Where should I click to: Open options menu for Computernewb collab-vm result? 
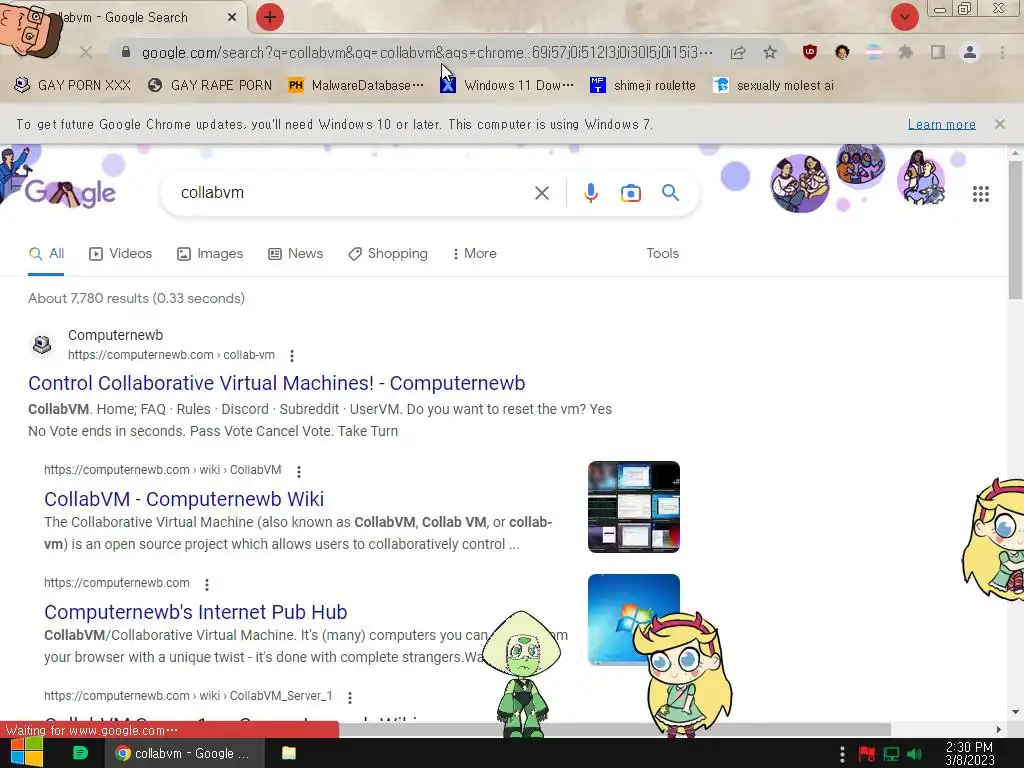[x=292, y=355]
